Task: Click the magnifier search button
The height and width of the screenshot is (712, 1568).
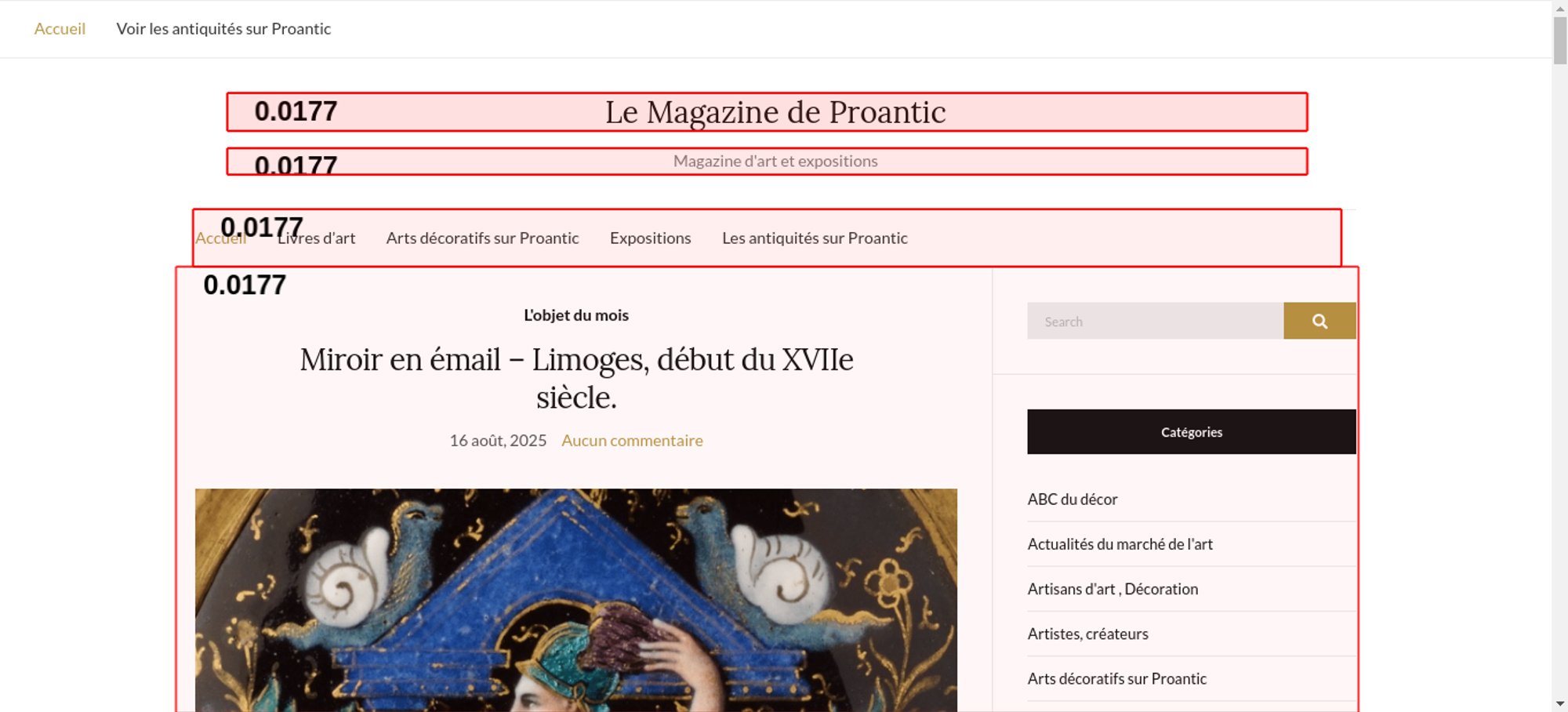Action: [x=1319, y=321]
